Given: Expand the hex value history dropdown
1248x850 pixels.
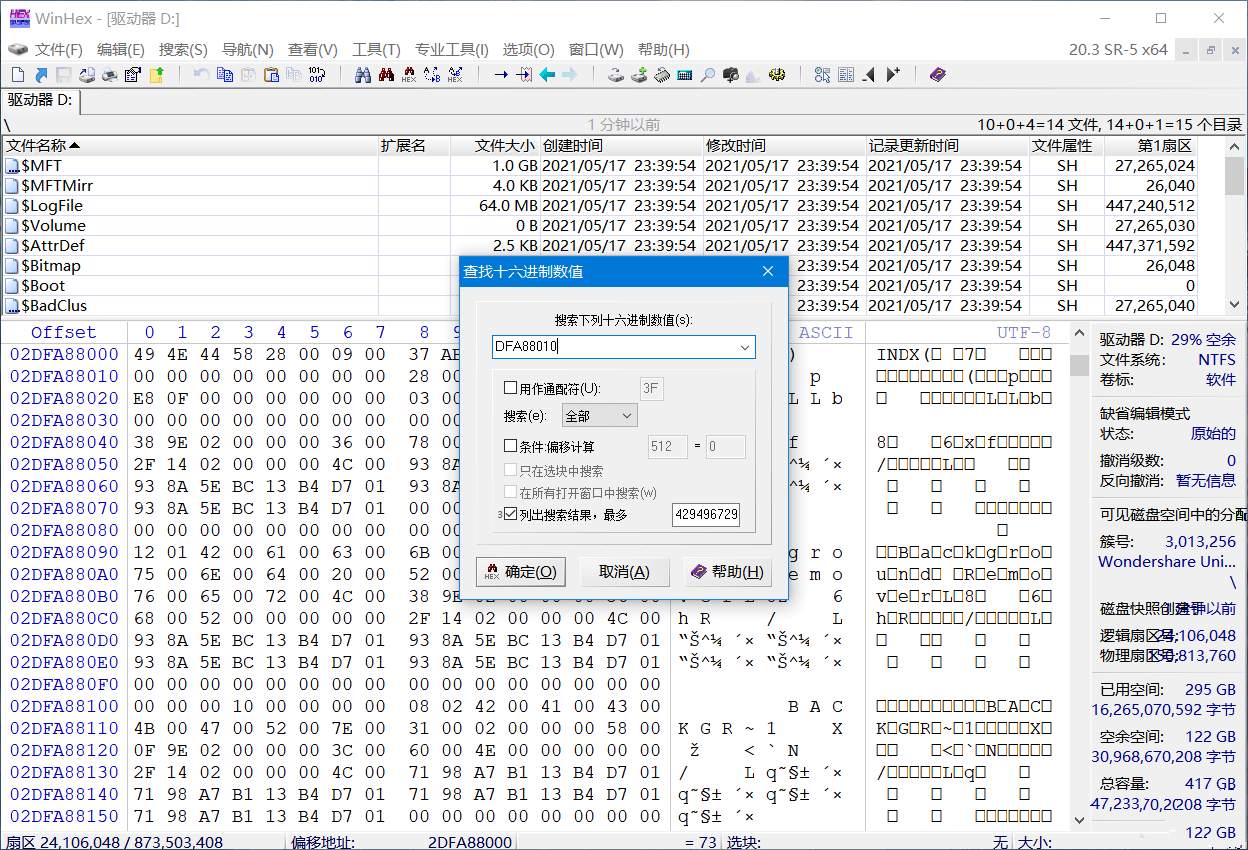Looking at the screenshot, I should pos(744,347).
